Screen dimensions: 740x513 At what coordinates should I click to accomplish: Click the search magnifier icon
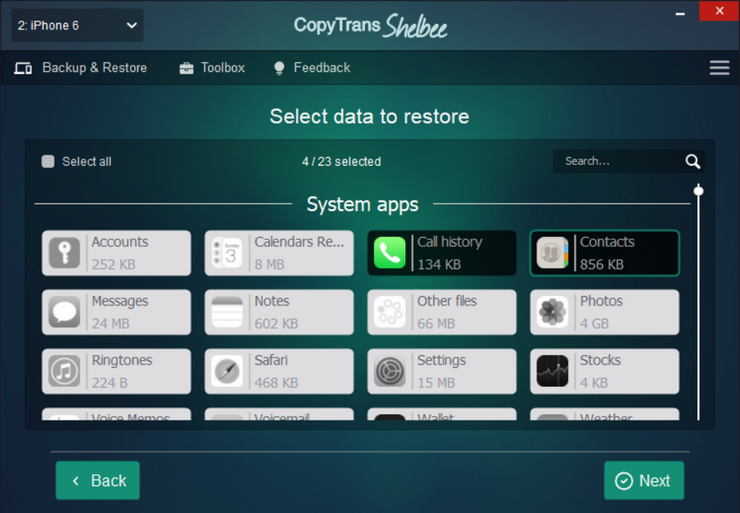(x=692, y=161)
